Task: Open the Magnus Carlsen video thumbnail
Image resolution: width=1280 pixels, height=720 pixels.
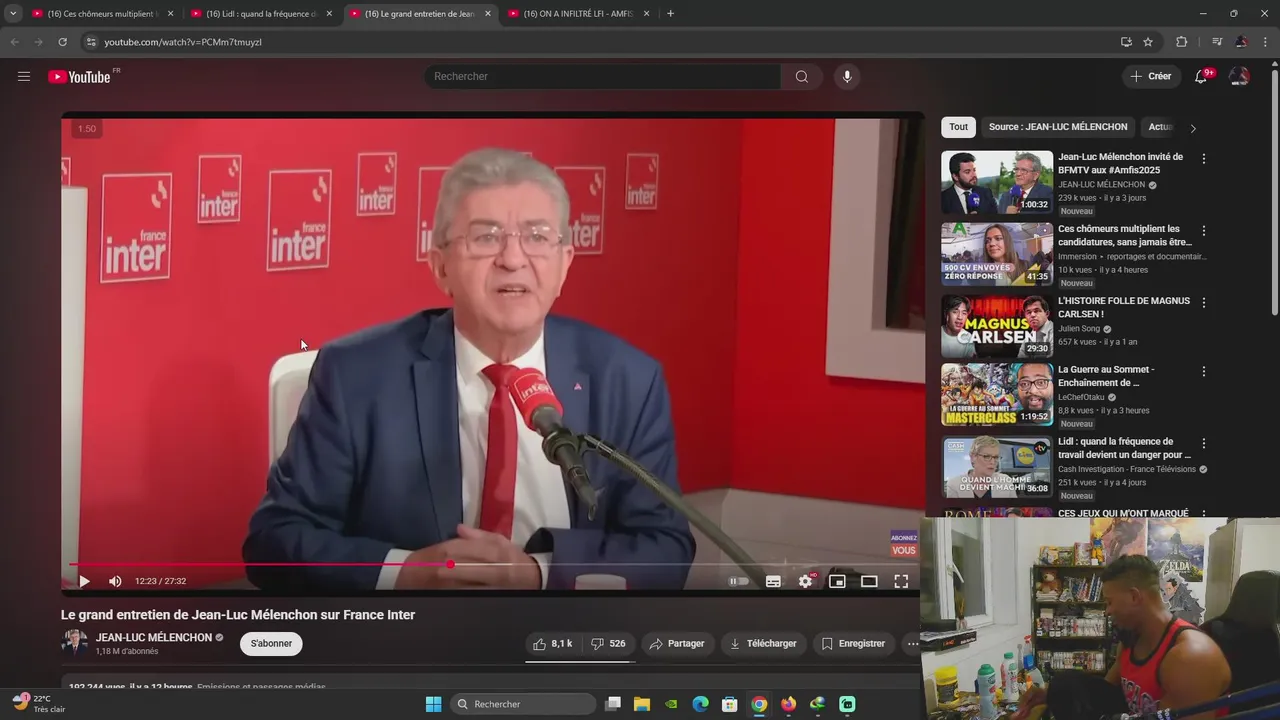Action: point(997,326)
